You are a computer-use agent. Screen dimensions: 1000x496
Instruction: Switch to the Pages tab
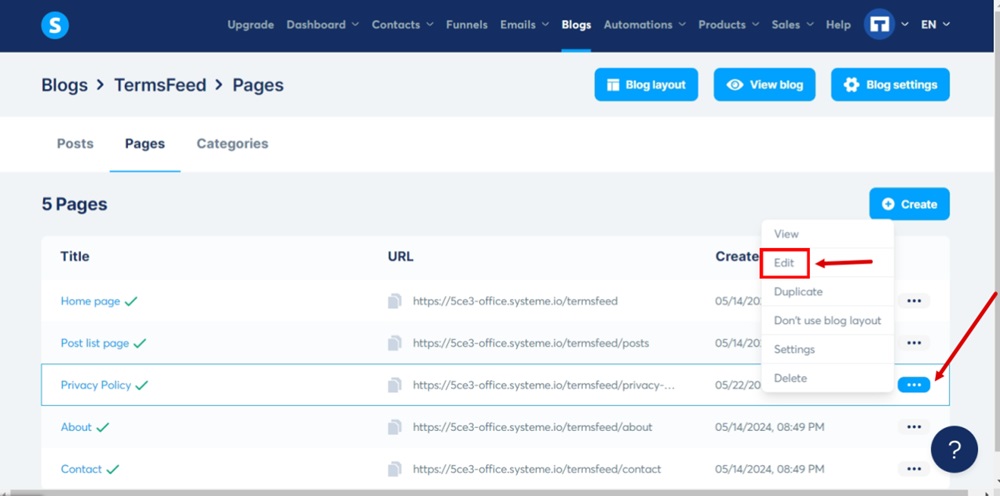(145, 144)
